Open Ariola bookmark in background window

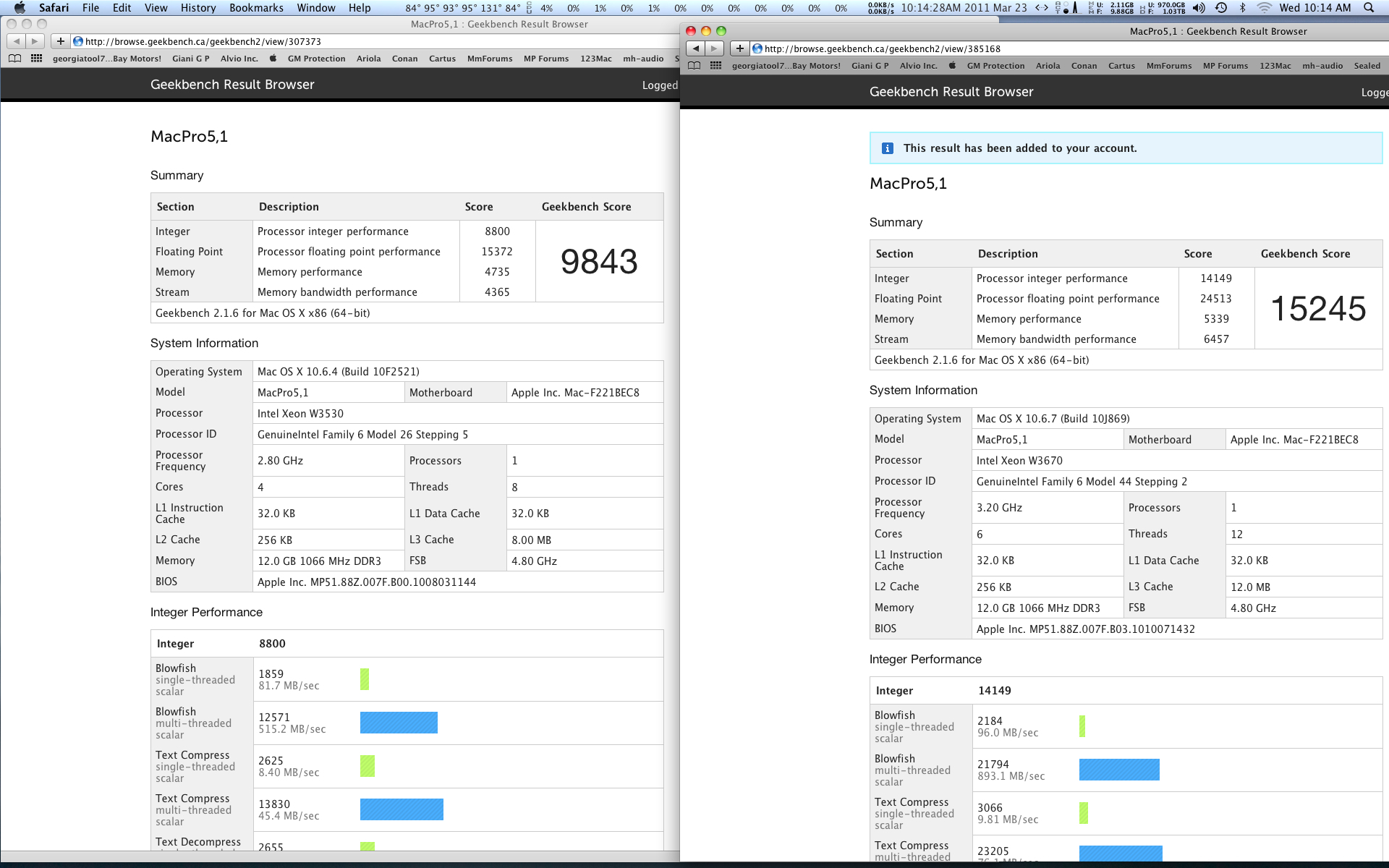(368, 59)
